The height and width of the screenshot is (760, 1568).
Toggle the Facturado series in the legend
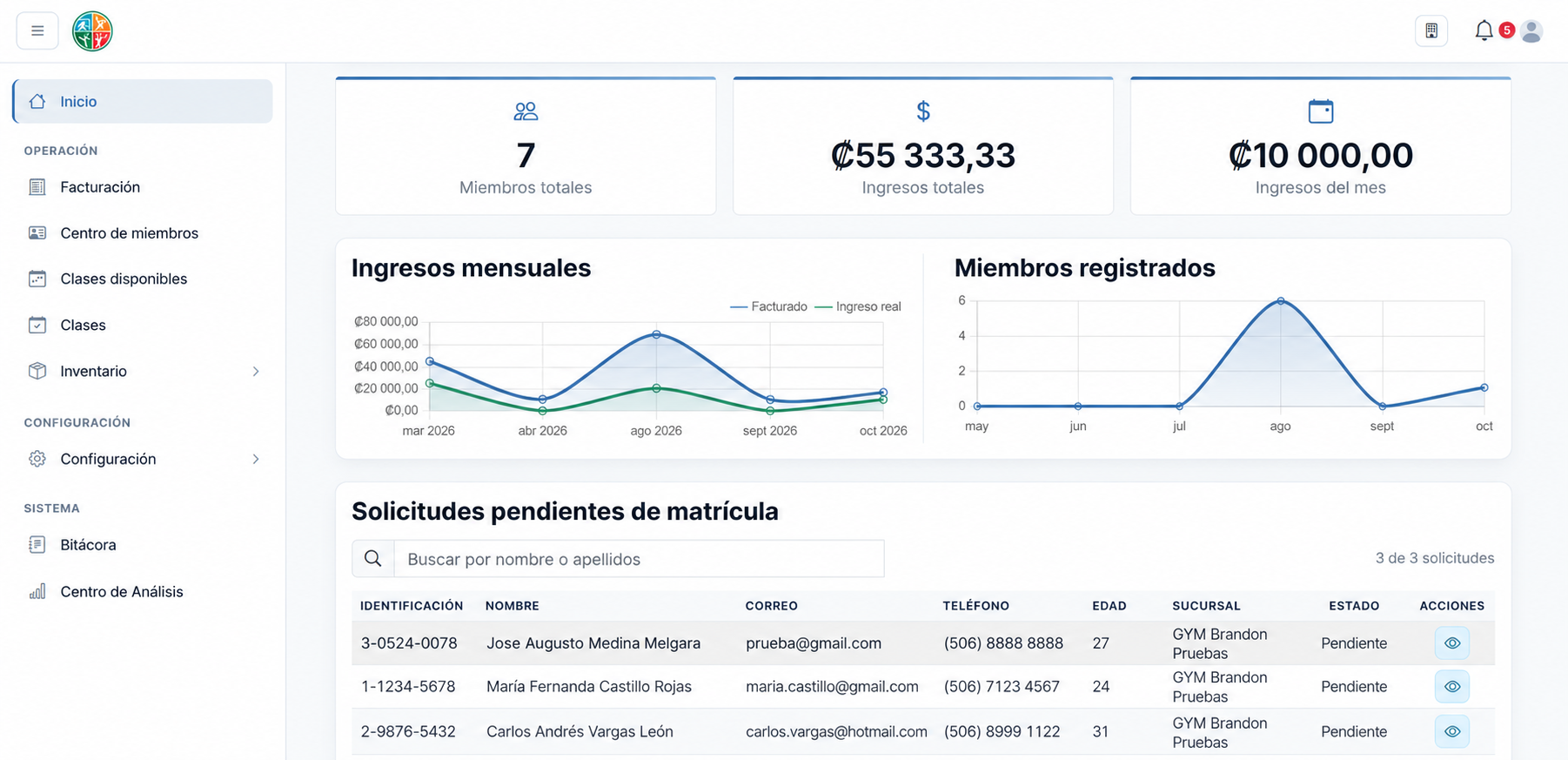[768, 306]
